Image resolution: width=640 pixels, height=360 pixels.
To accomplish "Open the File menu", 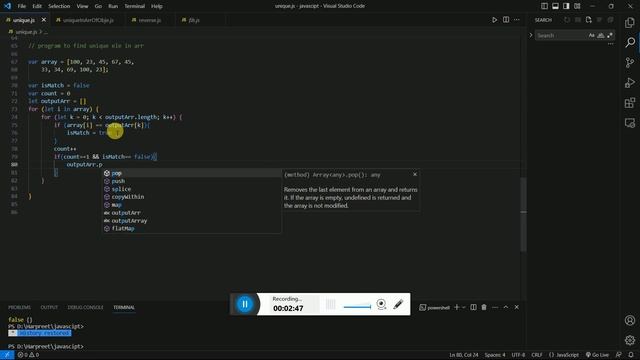I will coord(22,6).
